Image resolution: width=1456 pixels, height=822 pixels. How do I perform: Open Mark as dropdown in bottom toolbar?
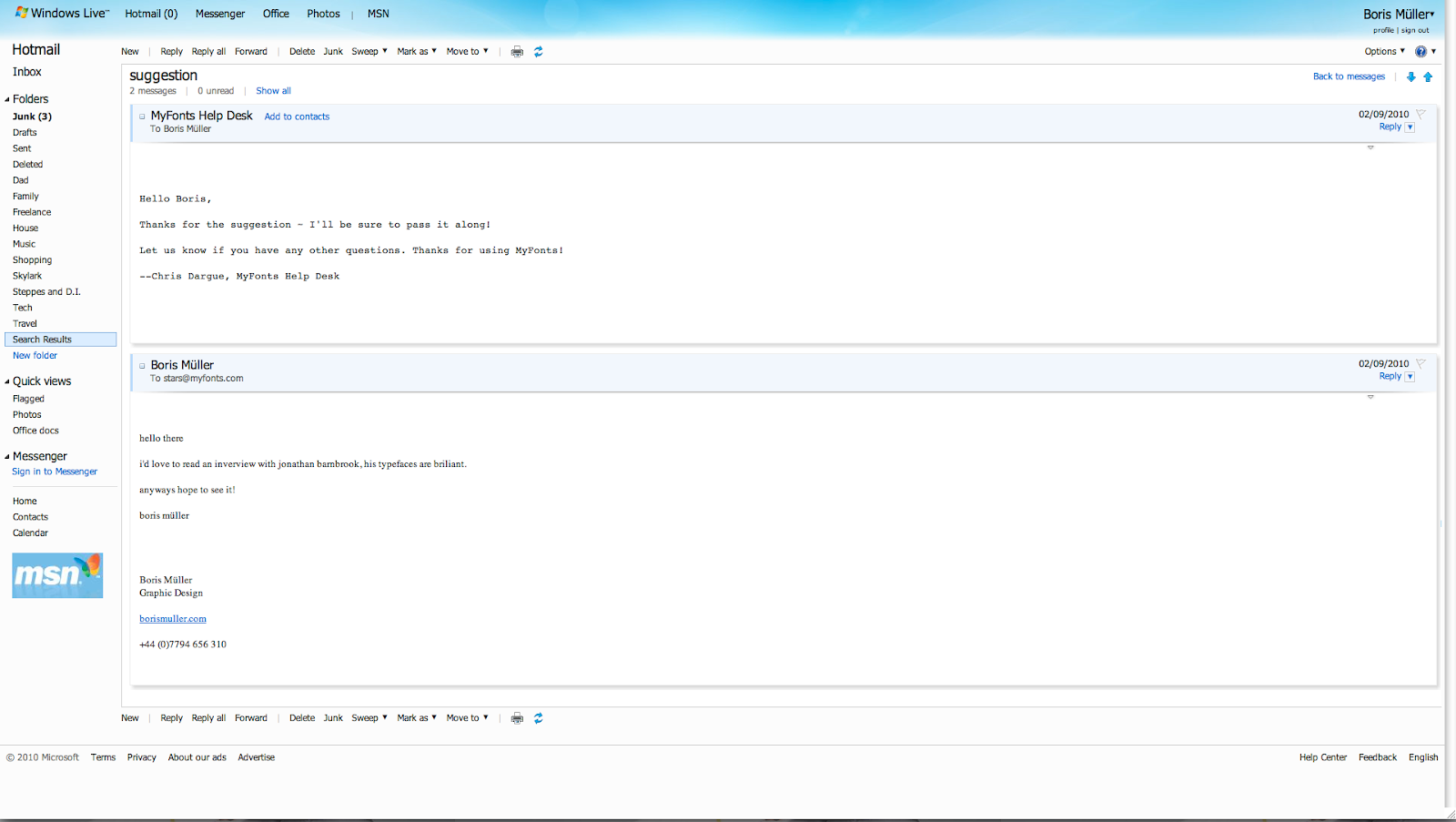tap(417, 718)
